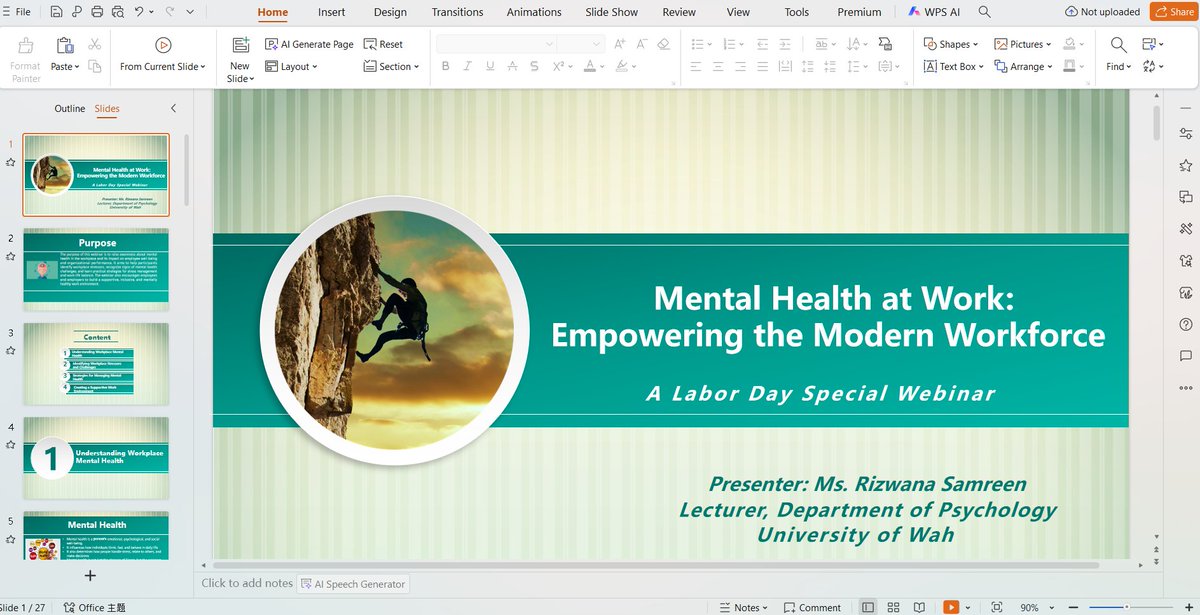1200x615 pixels.
Task: Click AI Generate Page
Action: coord(310,44)
